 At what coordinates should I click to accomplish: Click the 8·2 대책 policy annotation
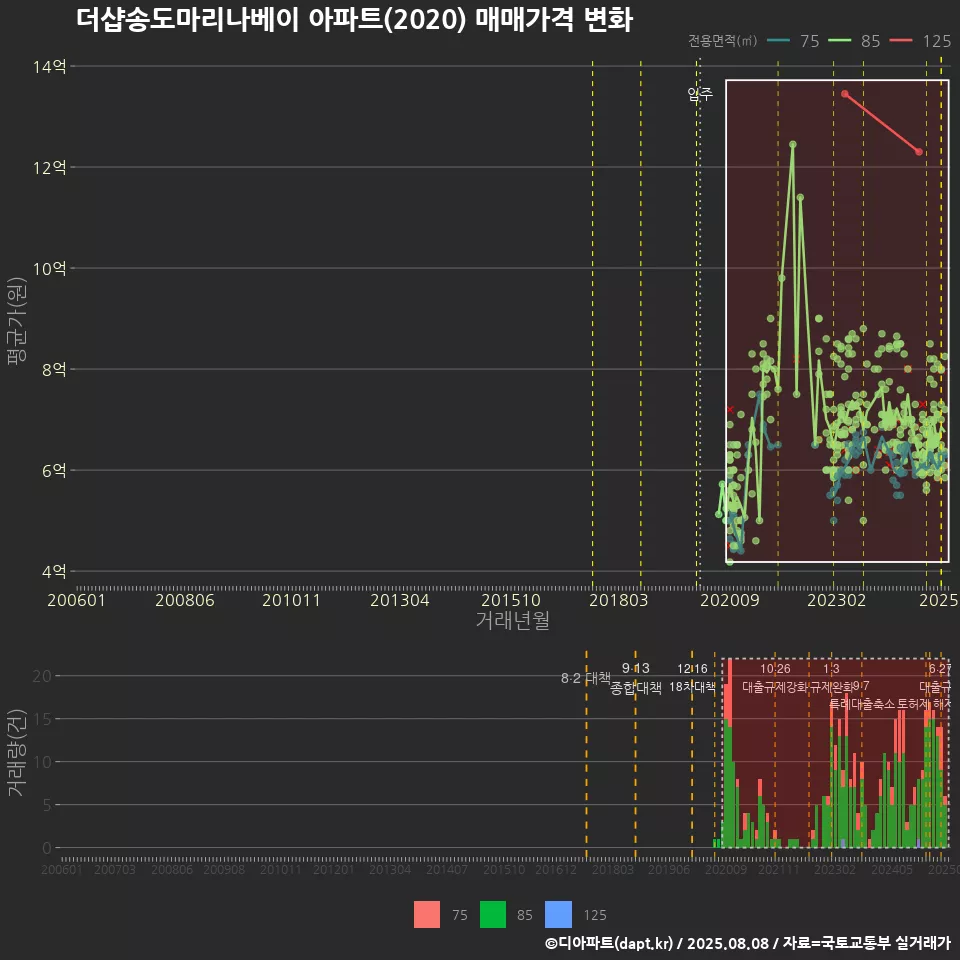click(586, 678)
